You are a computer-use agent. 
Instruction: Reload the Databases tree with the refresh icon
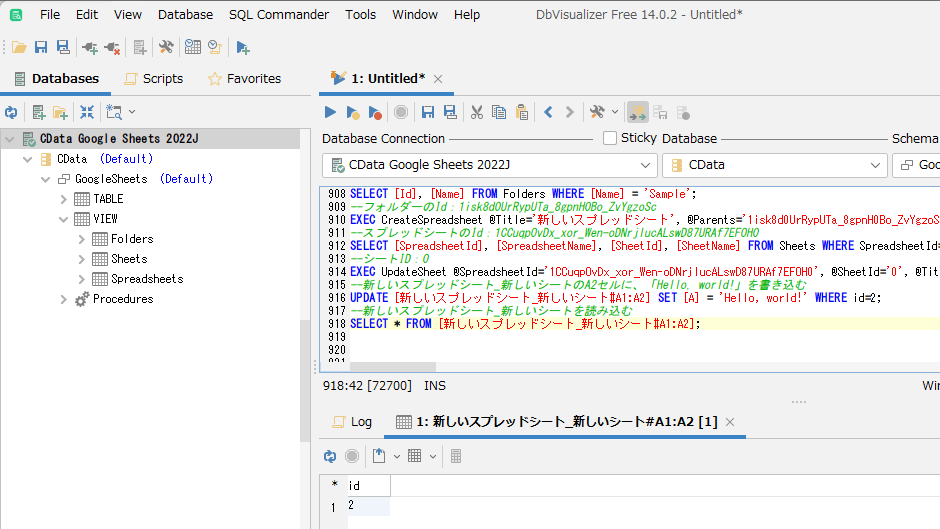point(11,112)
